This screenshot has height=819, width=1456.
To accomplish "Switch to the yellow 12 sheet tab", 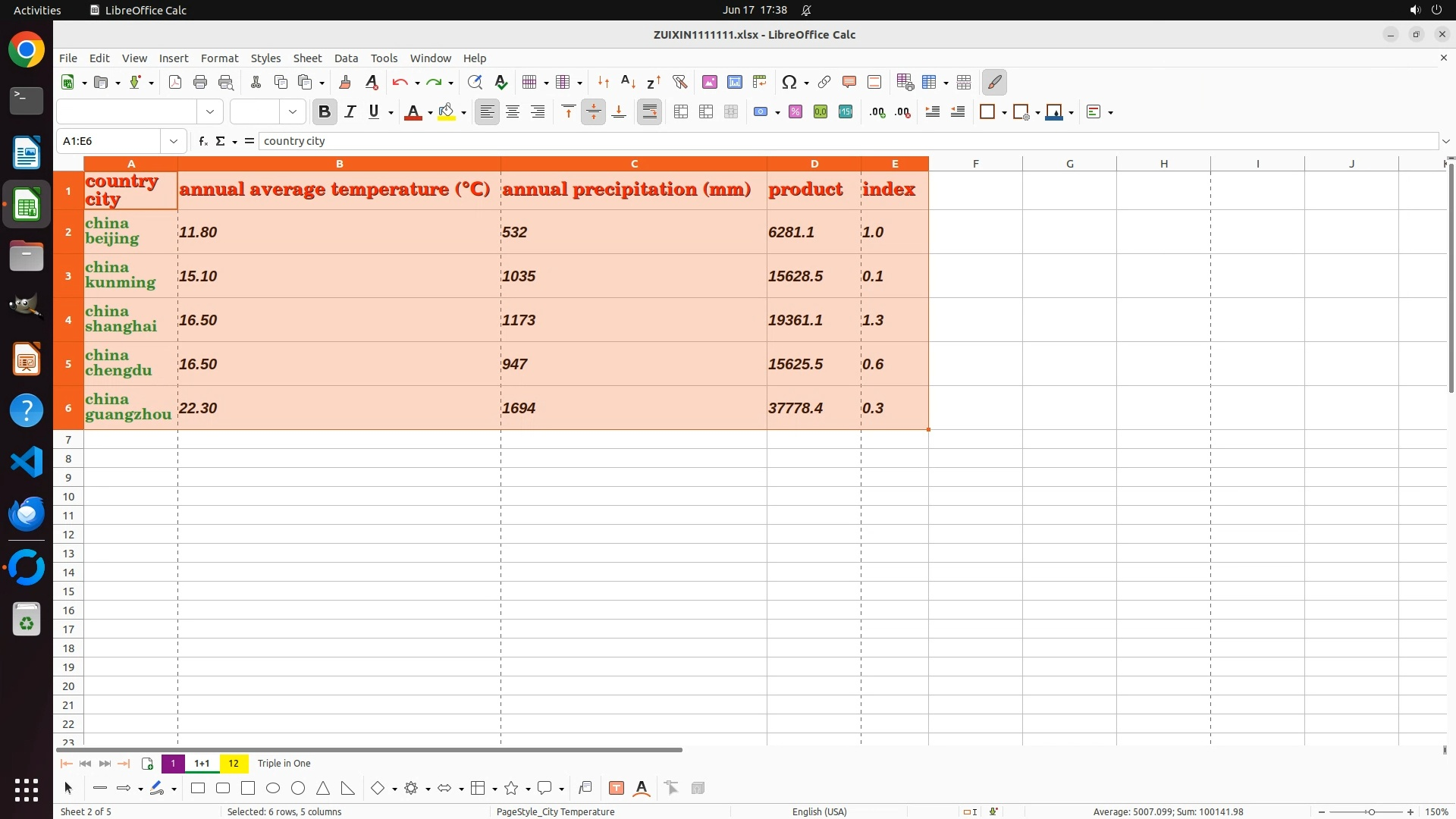I will 234,764.
